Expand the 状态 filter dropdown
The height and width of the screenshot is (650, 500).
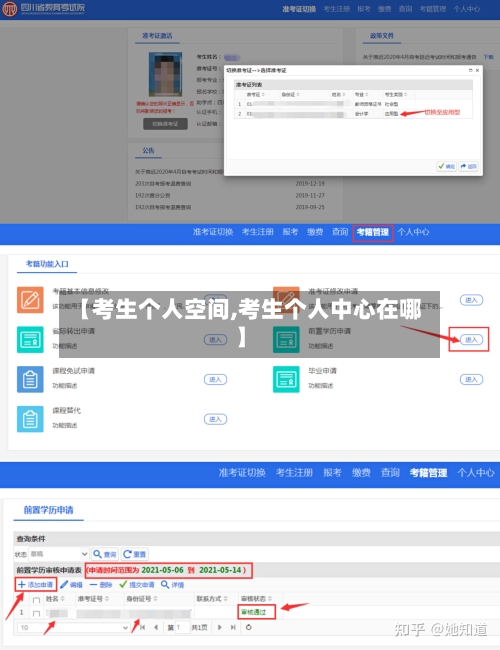84,554
